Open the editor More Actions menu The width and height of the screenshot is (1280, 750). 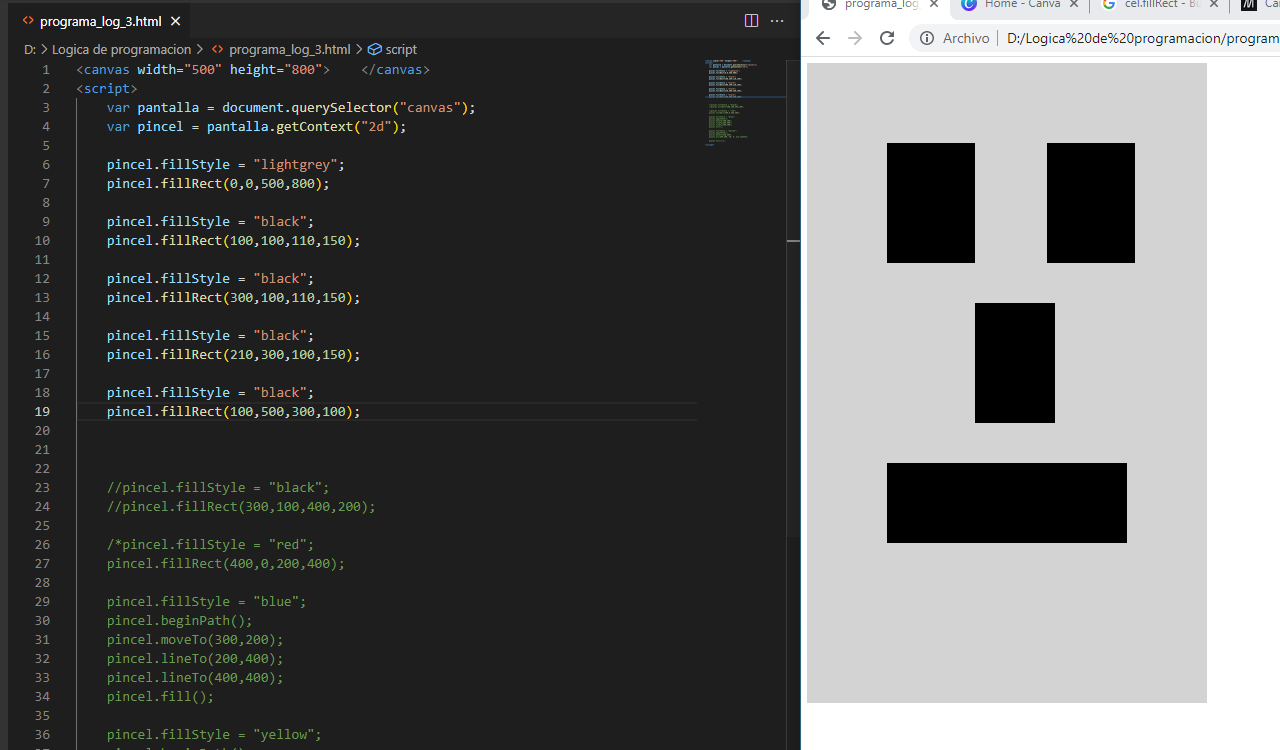point(777,21)
